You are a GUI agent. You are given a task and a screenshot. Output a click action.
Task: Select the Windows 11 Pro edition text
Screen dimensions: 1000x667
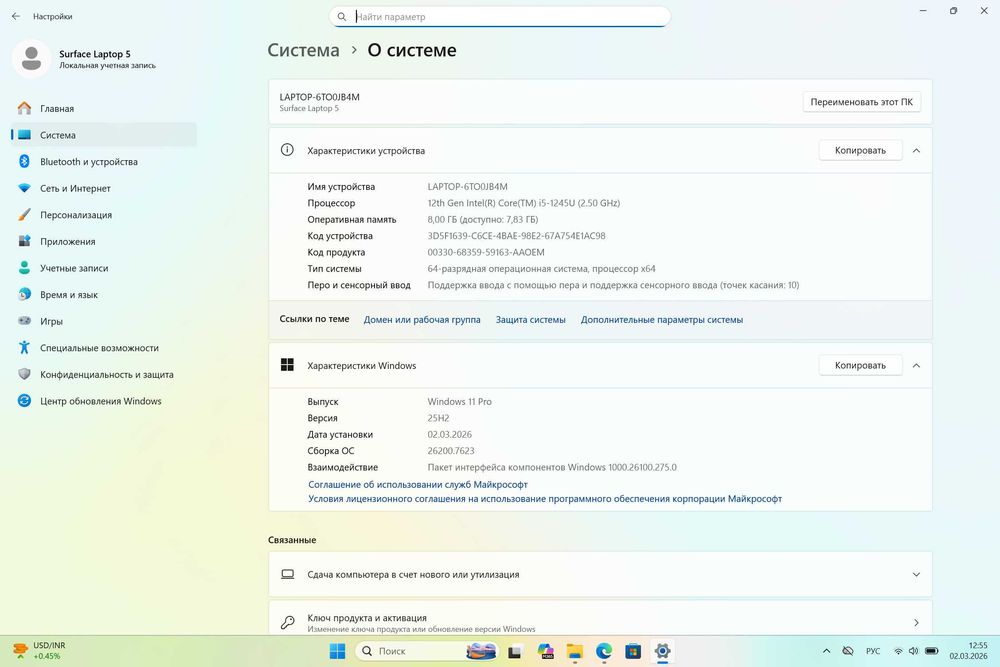tap(459, 402)
